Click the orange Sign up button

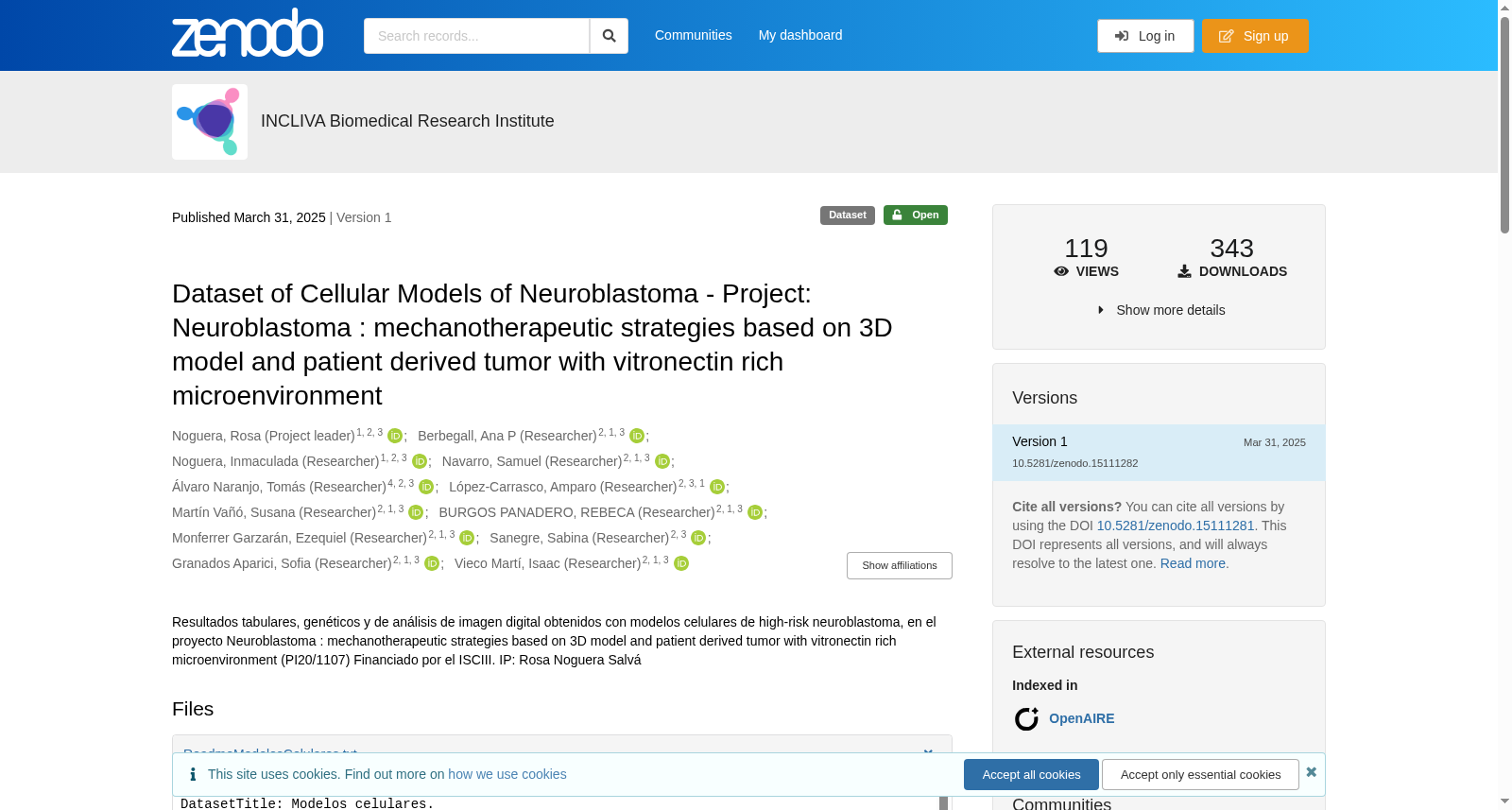1255,36
